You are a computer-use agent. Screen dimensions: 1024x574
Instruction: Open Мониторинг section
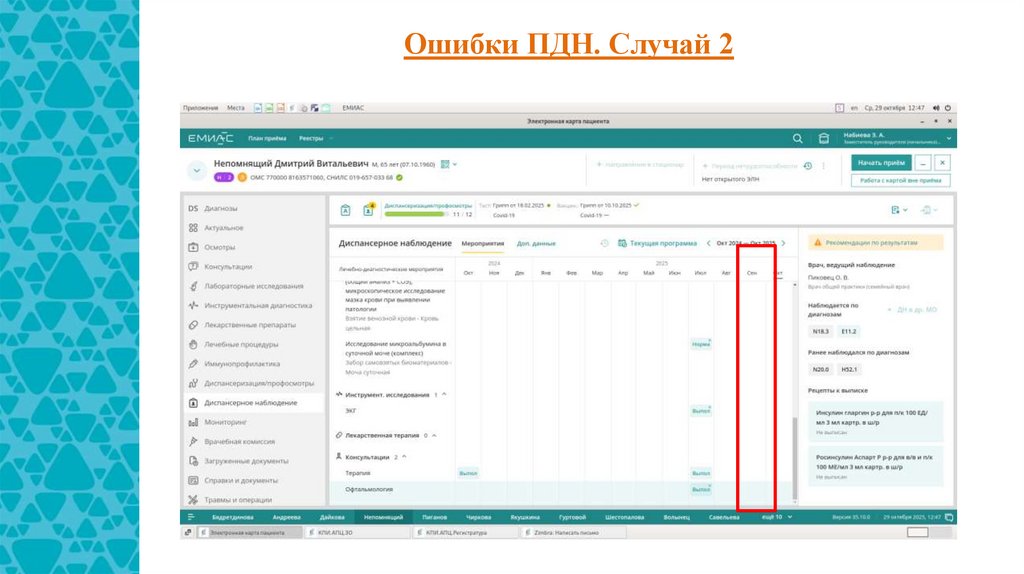click(225, 423)
